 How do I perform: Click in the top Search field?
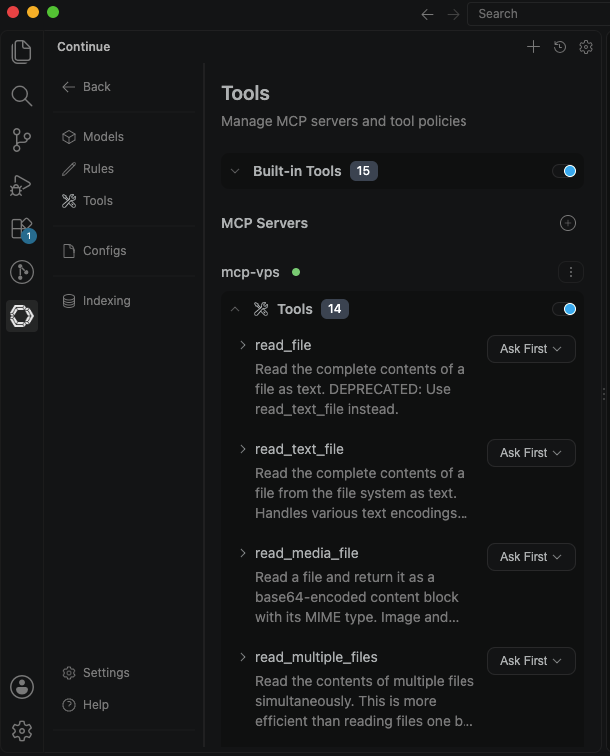click(x=538, y=14)
